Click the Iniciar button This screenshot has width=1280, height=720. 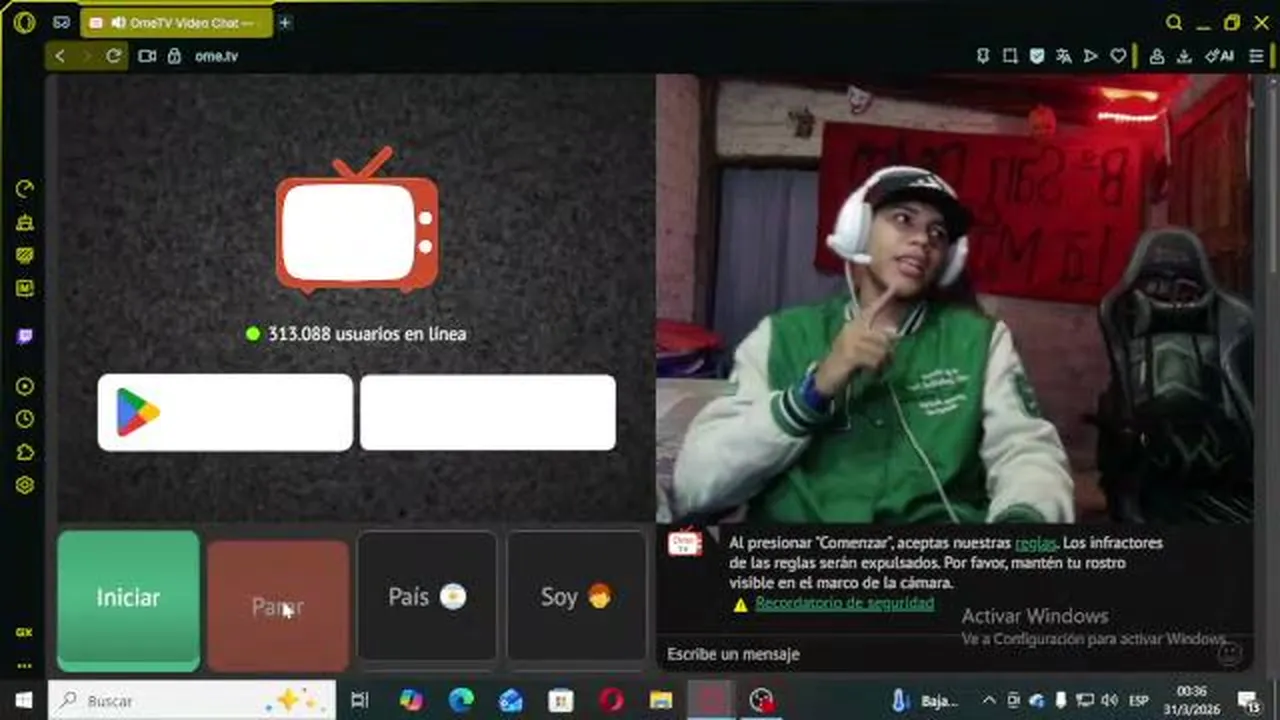pos(128,600)
